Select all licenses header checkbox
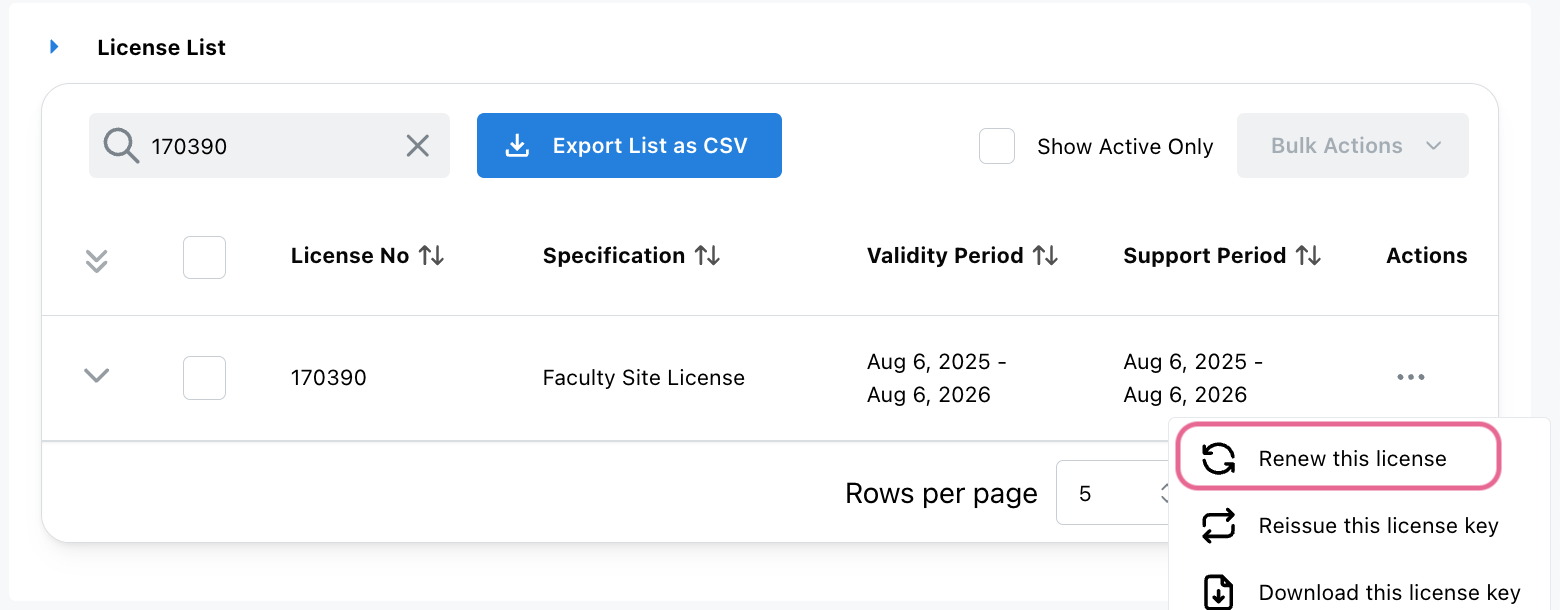The image size is (1560, 610). 204,257
